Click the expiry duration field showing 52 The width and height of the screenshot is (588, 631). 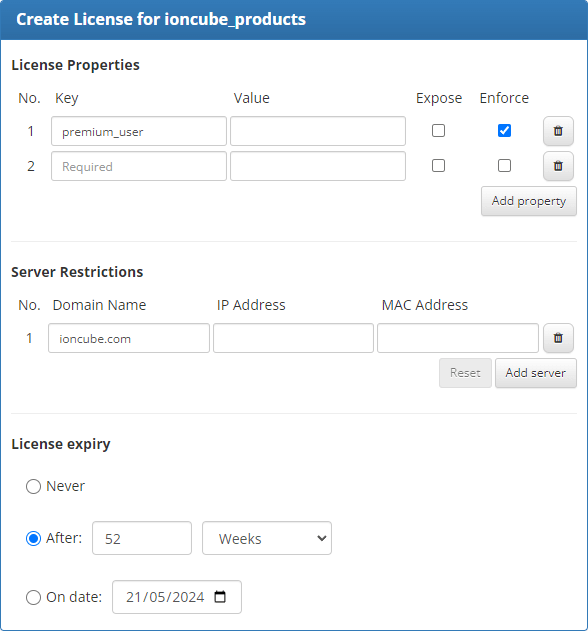tap(142, 538)
